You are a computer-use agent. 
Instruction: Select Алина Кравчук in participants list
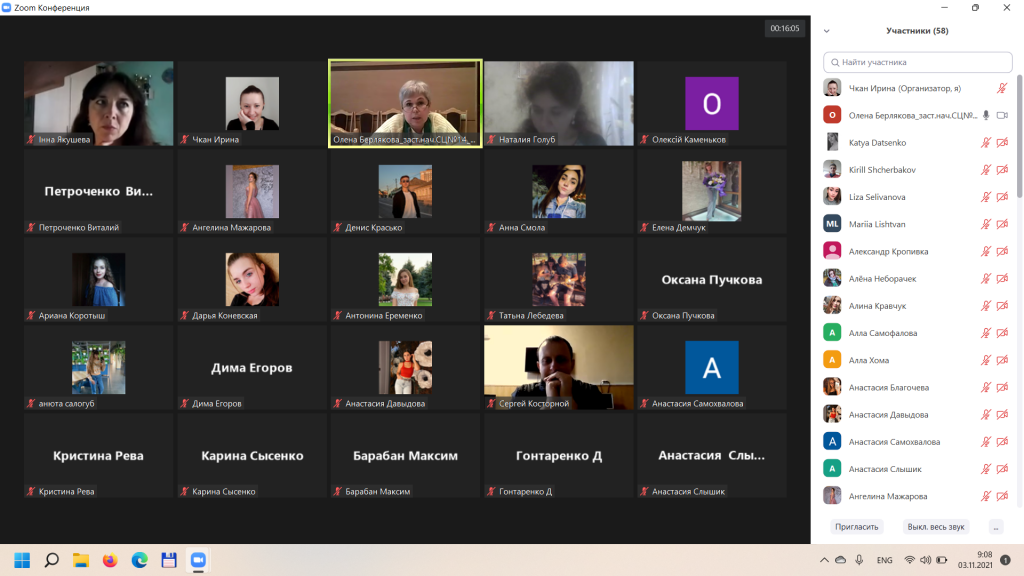[877, 306]
